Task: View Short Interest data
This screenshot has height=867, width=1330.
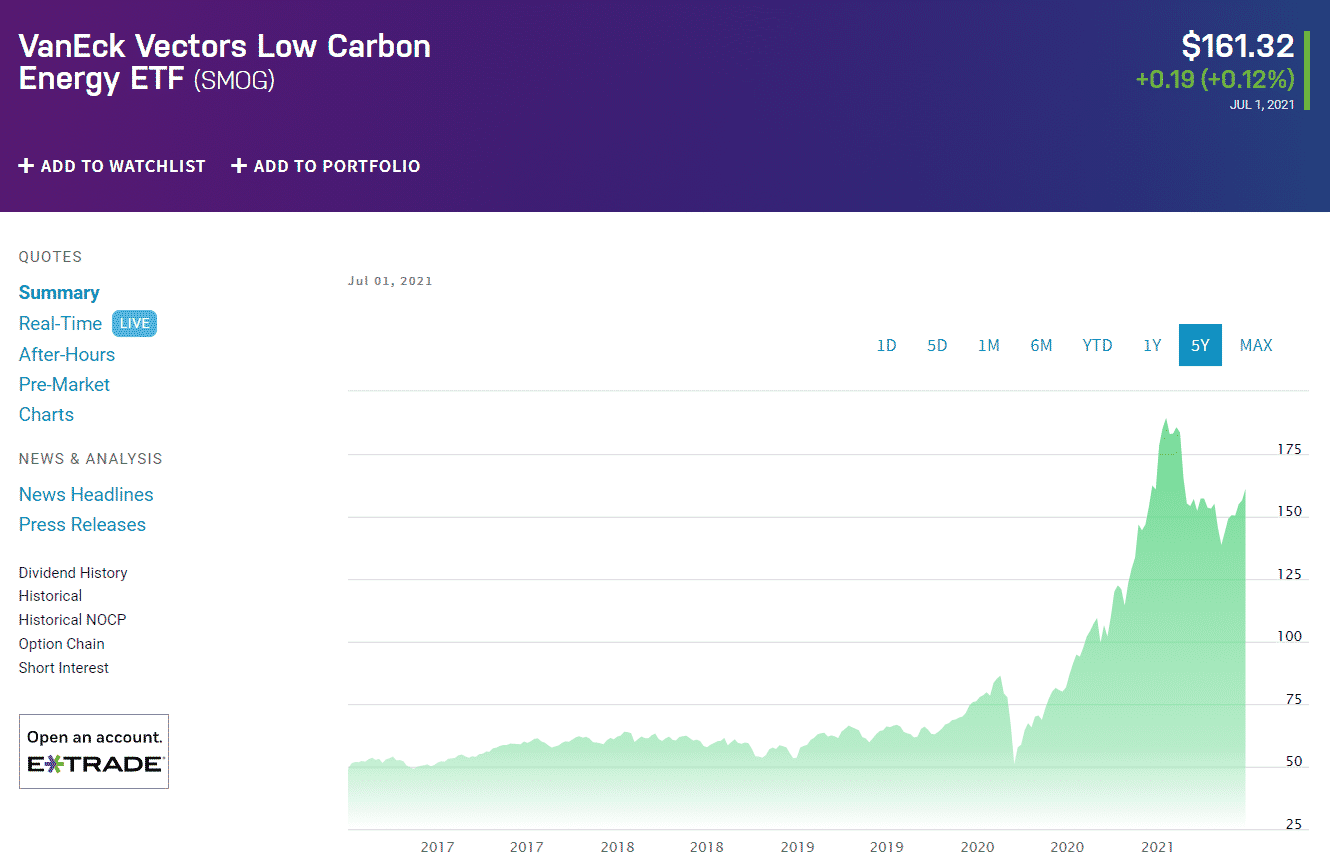Action: pos(64,668)
